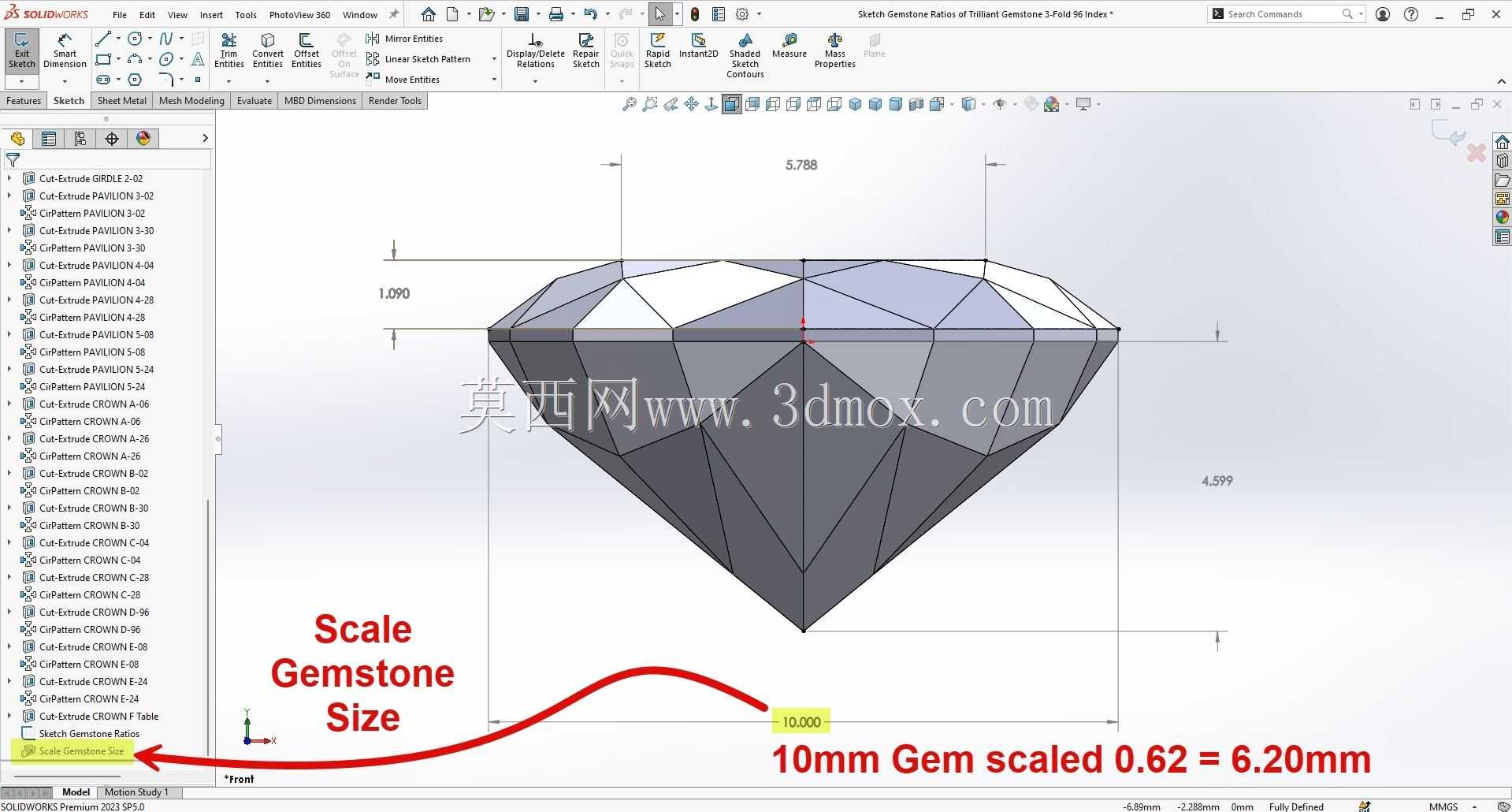
Task: Select the Ellipse sketch tool
Action: pos(166,59)
